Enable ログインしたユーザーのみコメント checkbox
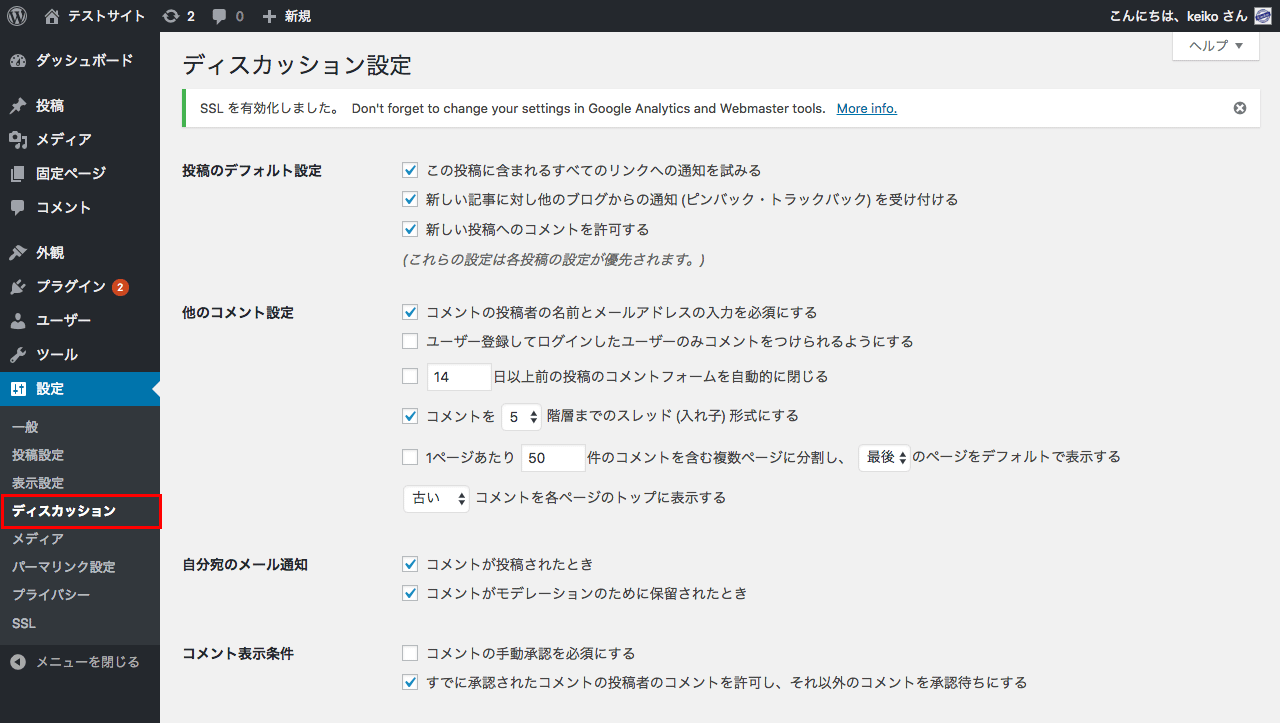Screen dimensions: 1280x723 click(410, 341)
